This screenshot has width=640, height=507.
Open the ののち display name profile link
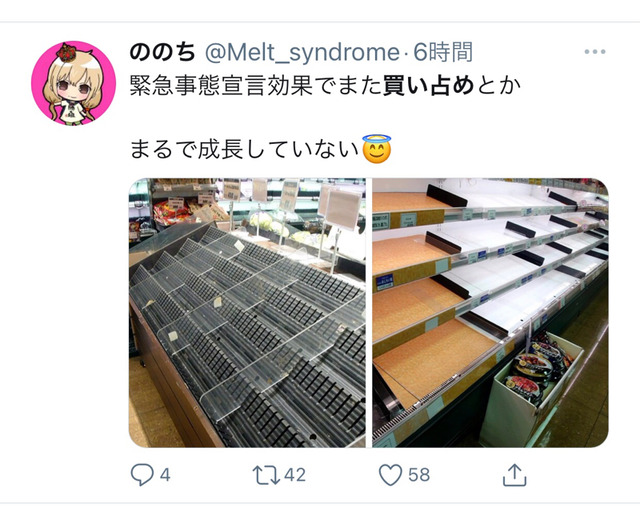[x=162, y=52]
